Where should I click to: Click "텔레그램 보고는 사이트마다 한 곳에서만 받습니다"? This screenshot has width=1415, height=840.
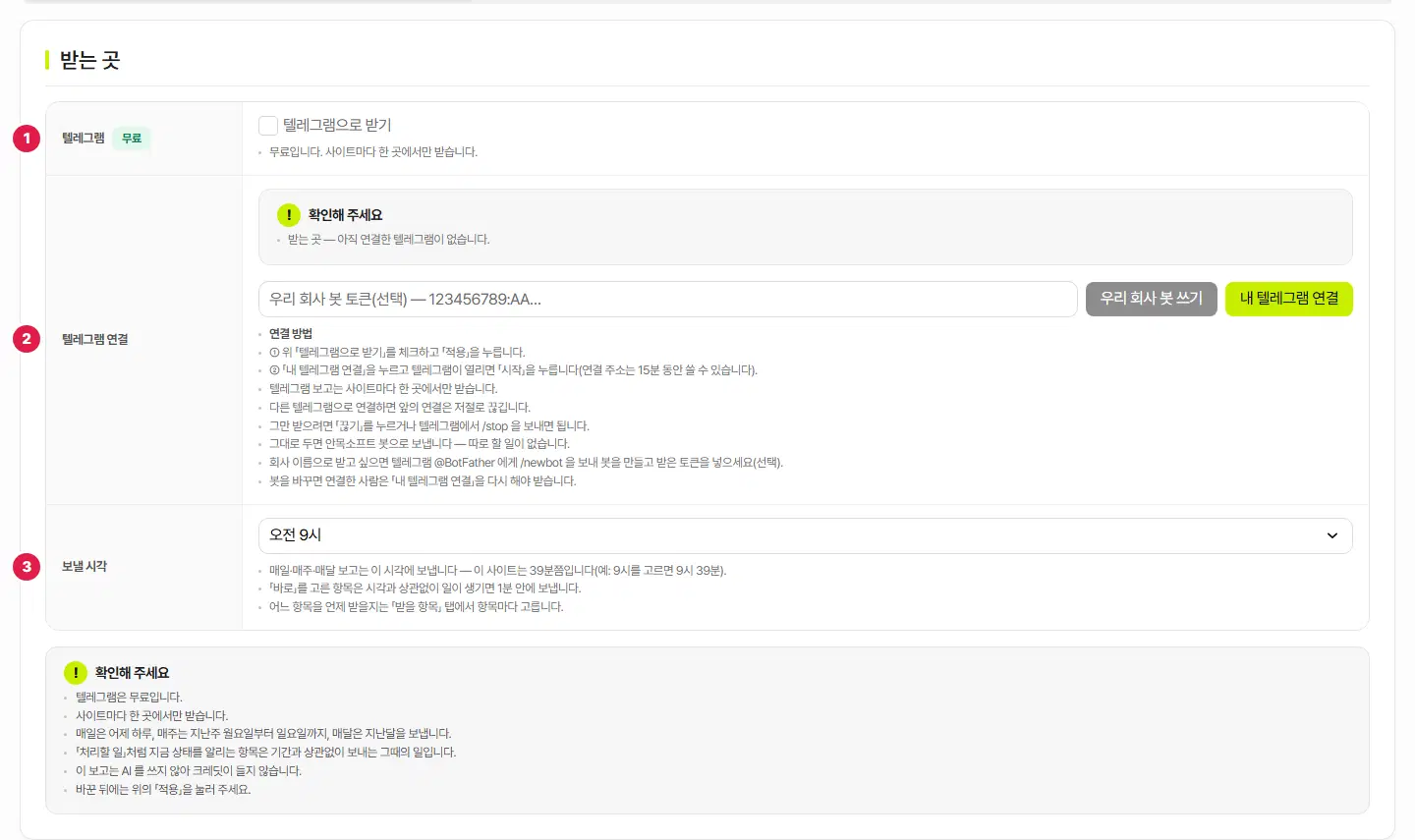383,389
